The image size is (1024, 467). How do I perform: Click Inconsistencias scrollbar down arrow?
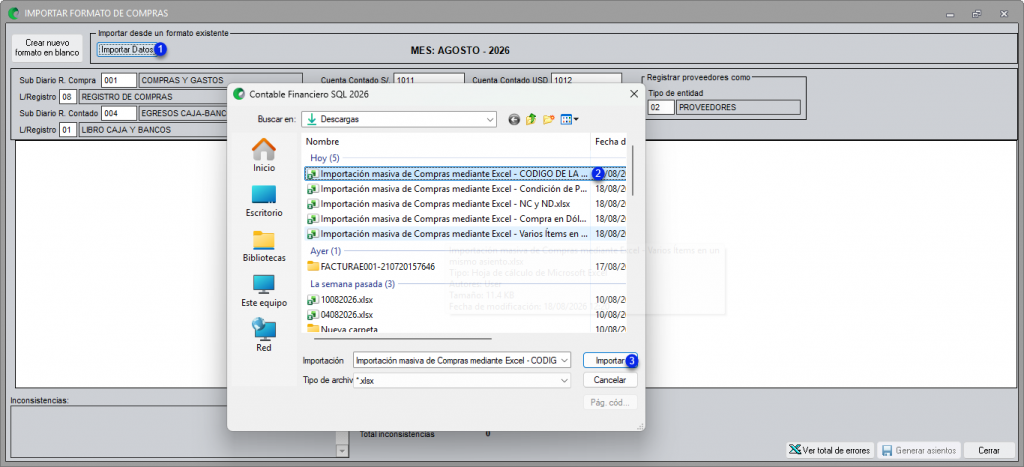[343, 451]
